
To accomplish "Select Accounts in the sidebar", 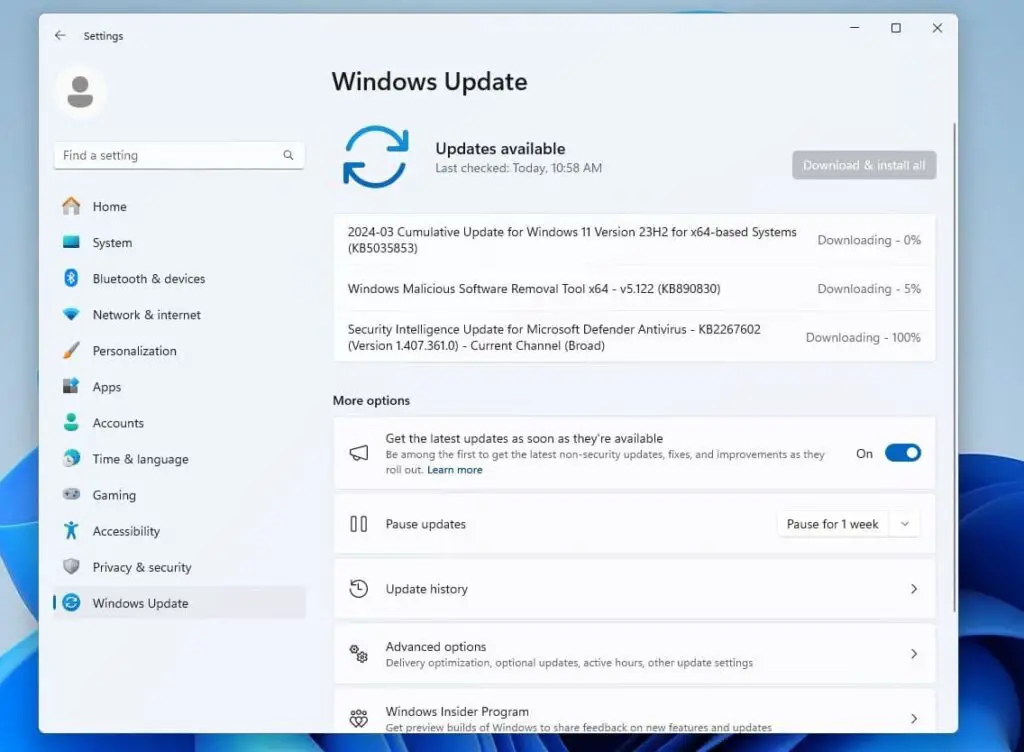I will pyautogui.click(x=118, y=423).
